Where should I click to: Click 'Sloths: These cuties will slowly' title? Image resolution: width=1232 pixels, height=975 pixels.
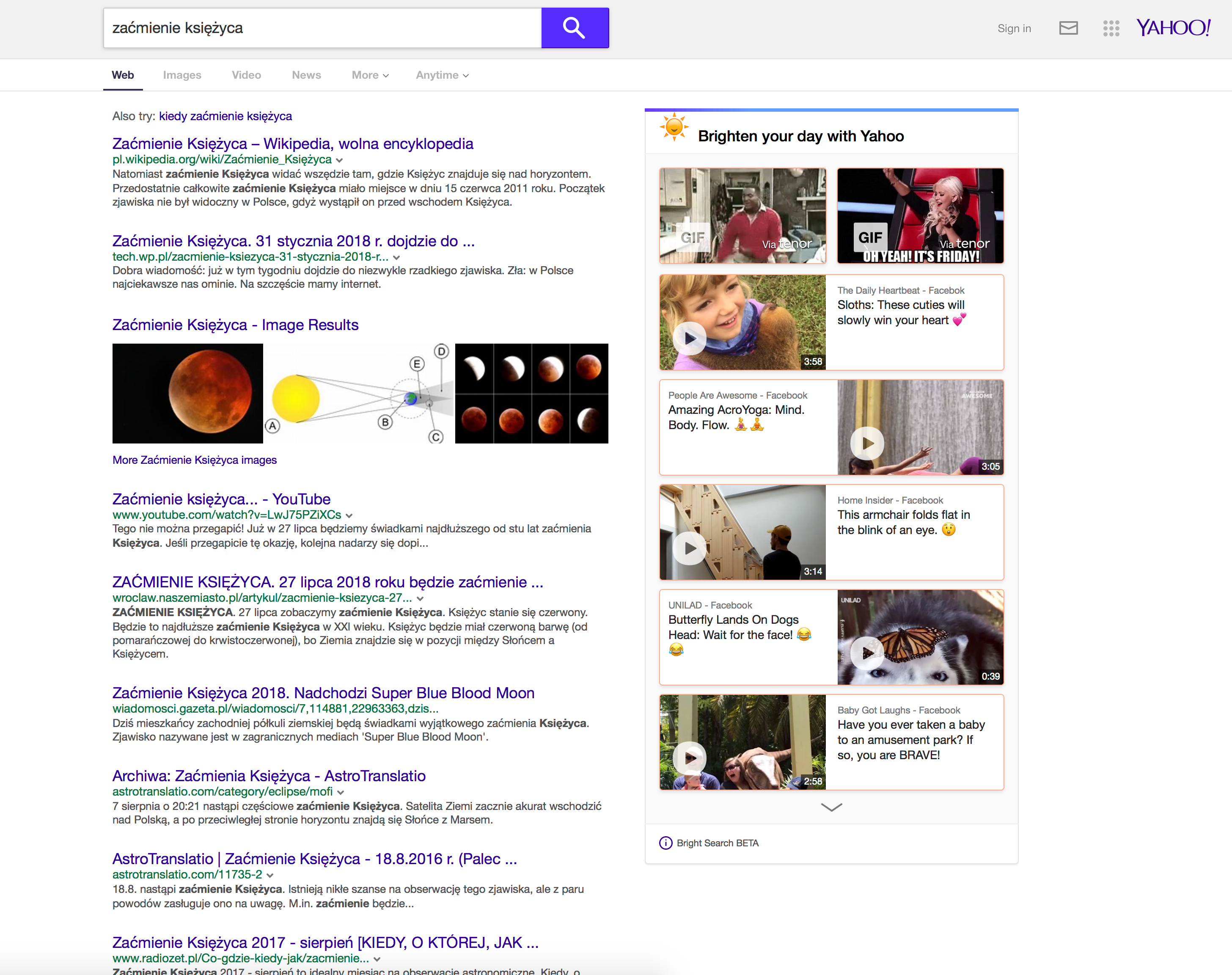point(902,313)
